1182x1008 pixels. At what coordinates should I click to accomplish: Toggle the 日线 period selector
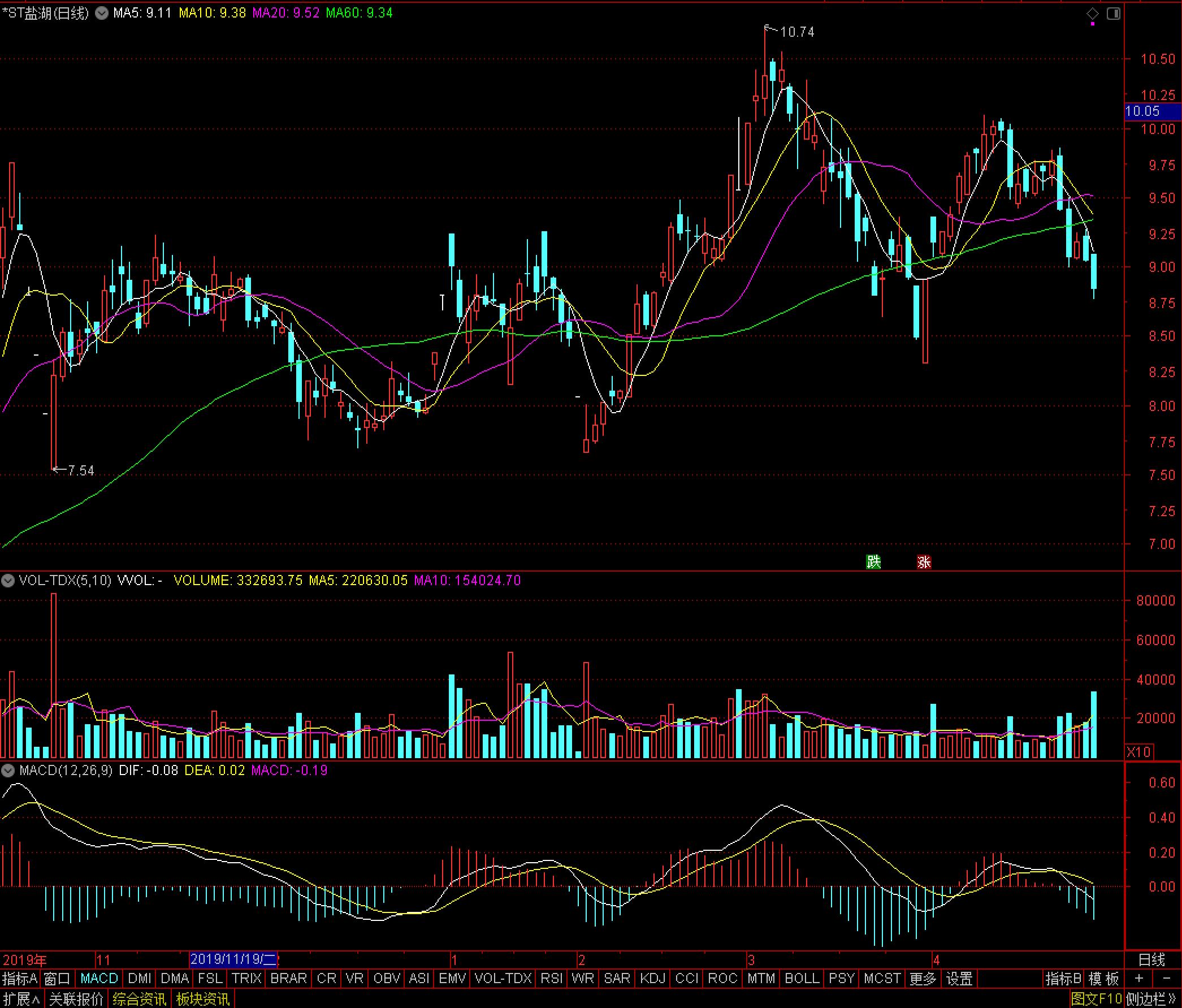point(1151,959)
